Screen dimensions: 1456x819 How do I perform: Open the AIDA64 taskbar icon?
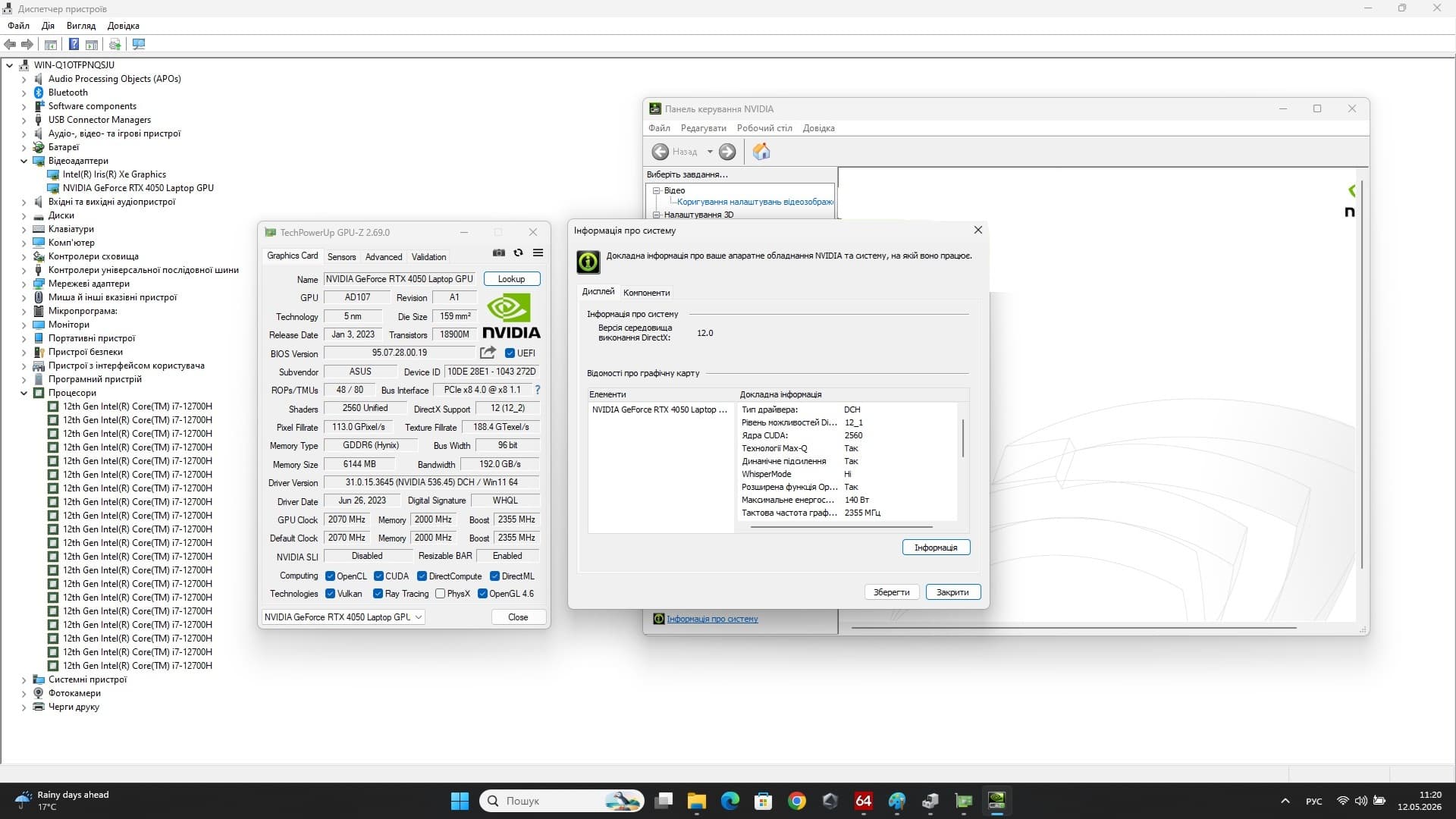coord(864,801)
